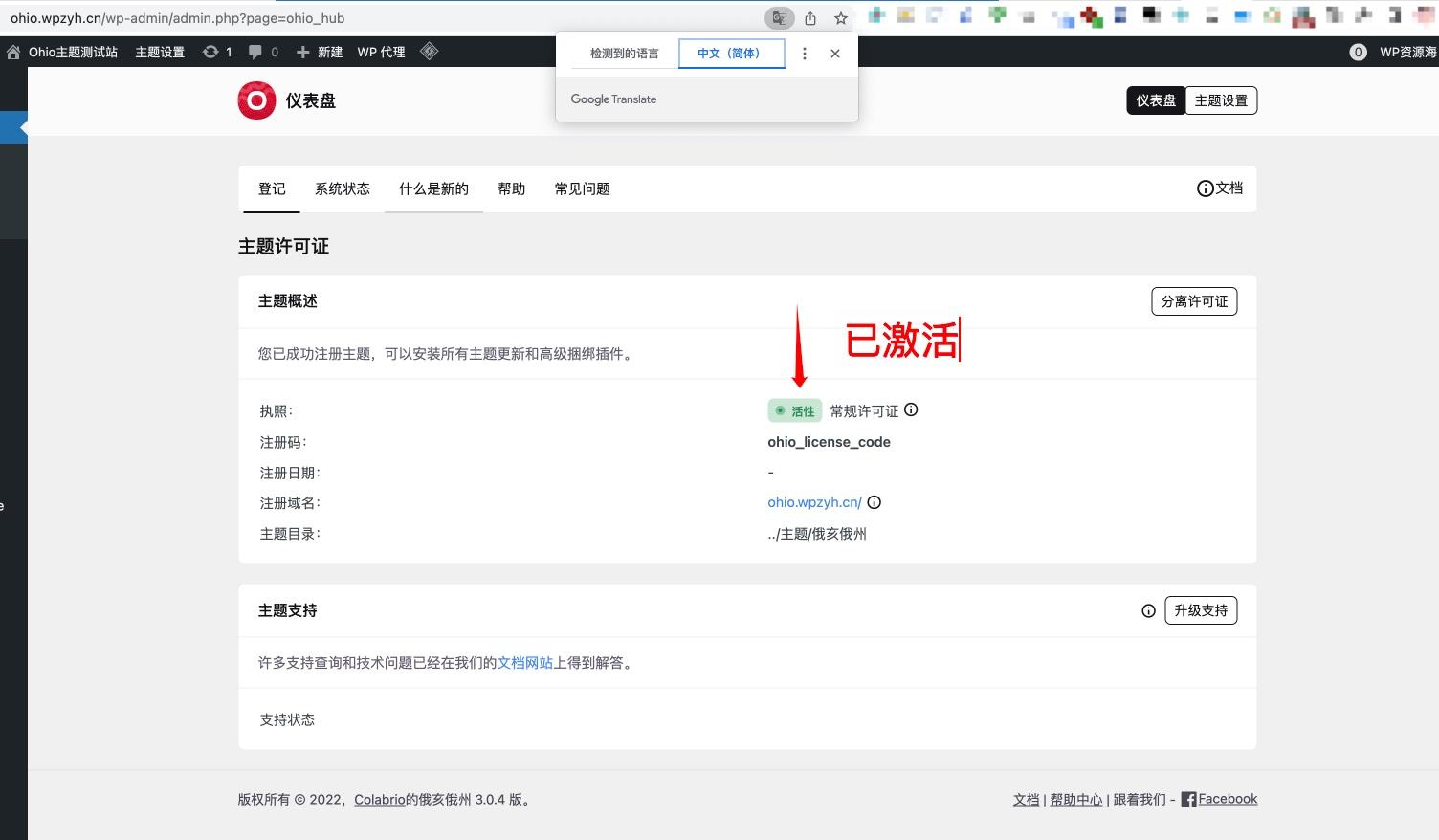Close the Google Translate popup

[835, 54]
